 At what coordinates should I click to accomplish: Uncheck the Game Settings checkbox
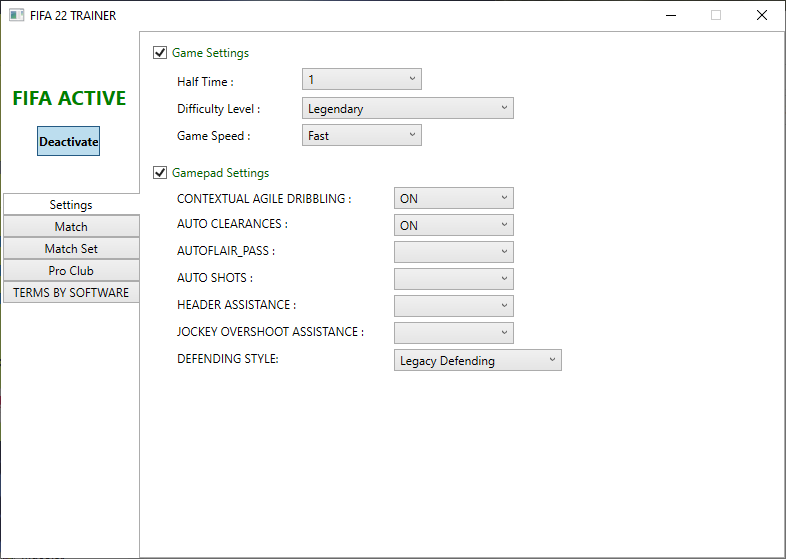(160, 53)
